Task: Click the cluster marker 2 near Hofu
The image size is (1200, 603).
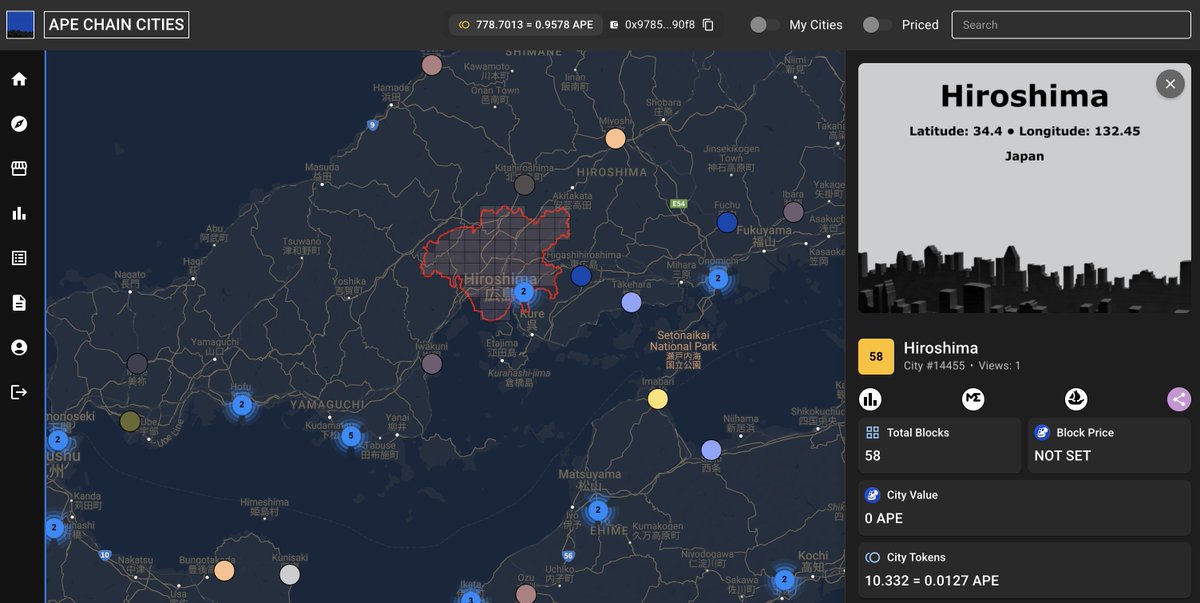Action: click(x=241, y=405)
